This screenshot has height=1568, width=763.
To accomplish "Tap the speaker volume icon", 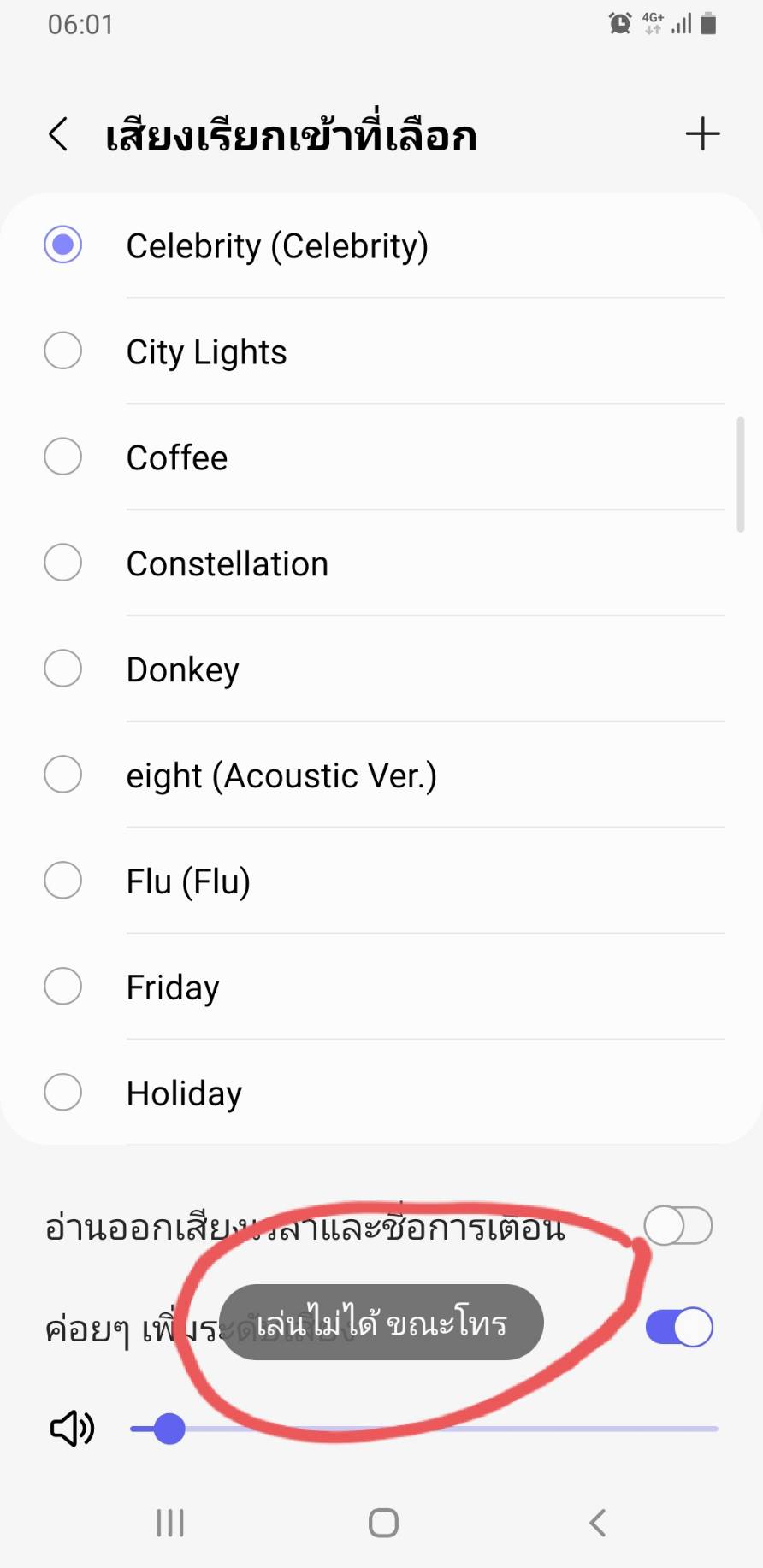I will (72, 1428).
